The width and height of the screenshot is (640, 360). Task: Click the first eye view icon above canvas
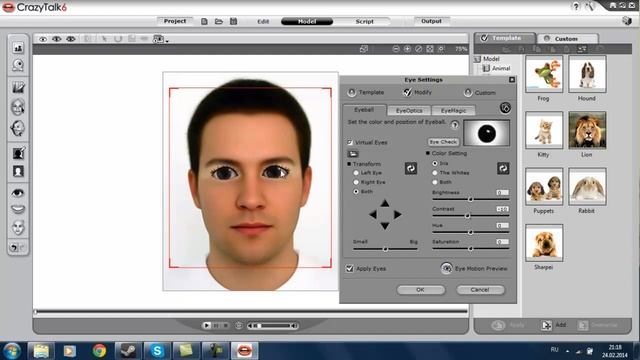point(43,39)
